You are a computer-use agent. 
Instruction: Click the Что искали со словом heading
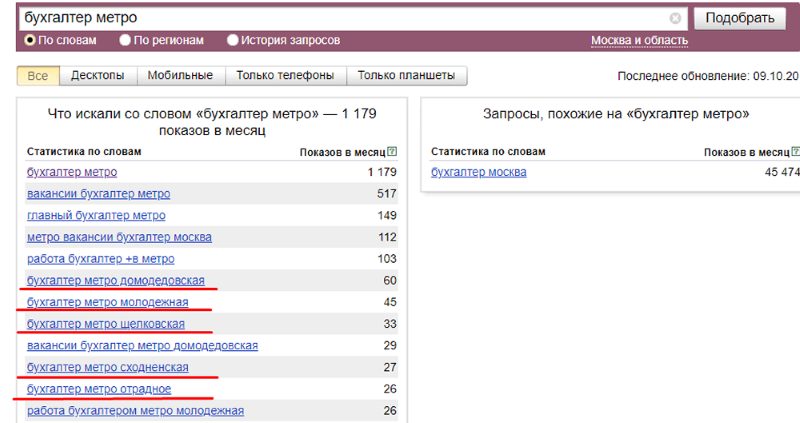[212, 121]
